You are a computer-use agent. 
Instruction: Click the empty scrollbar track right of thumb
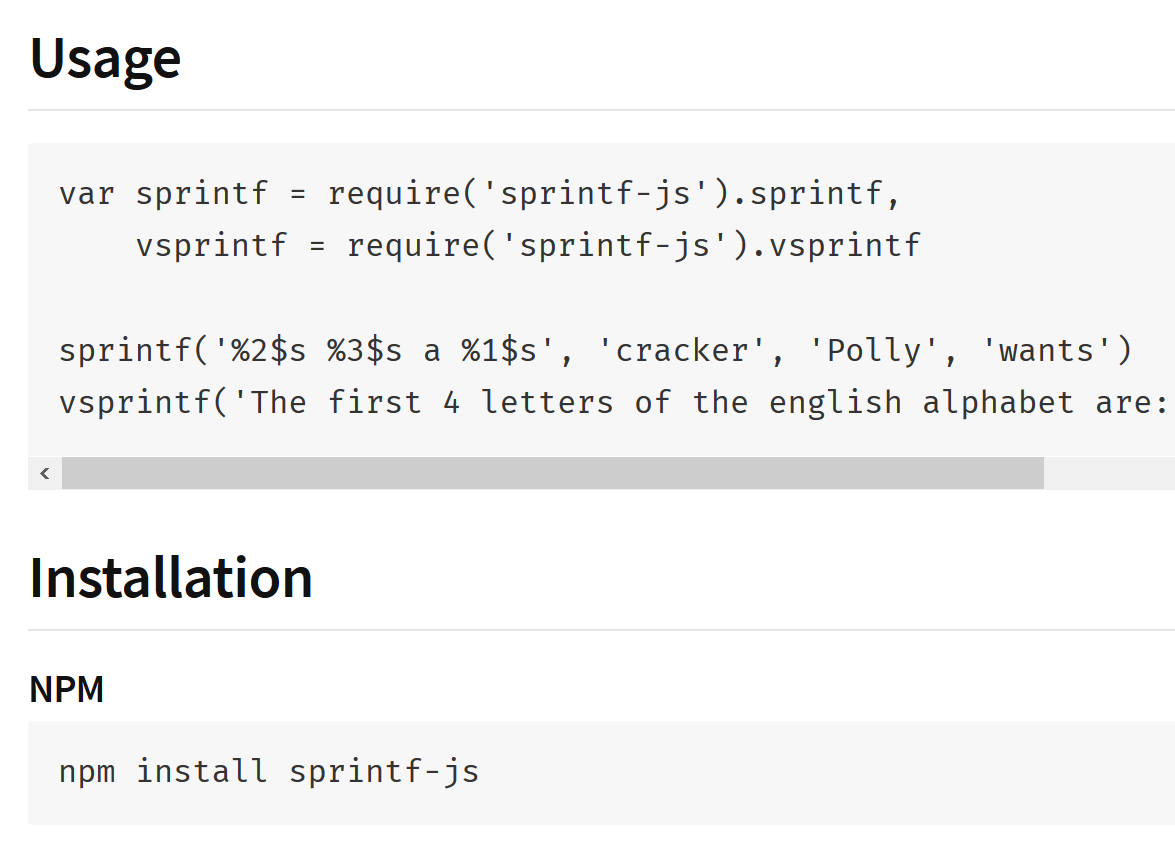1108,473
